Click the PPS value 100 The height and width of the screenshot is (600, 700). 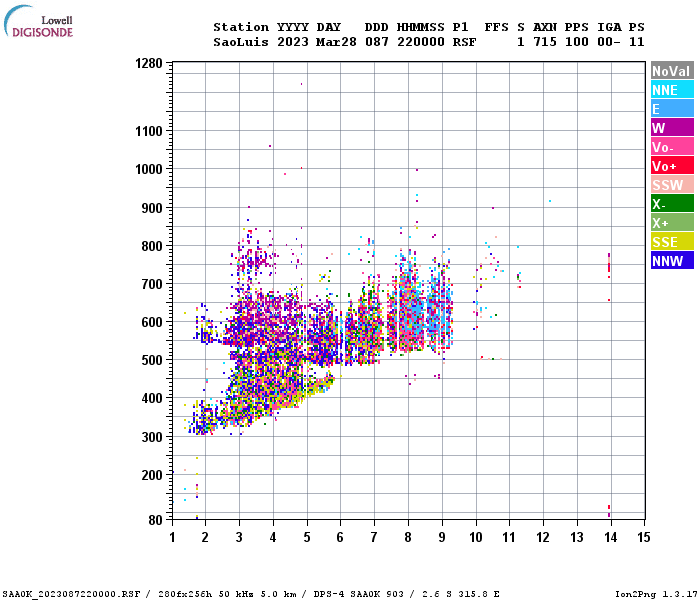[x=577, y=42]
